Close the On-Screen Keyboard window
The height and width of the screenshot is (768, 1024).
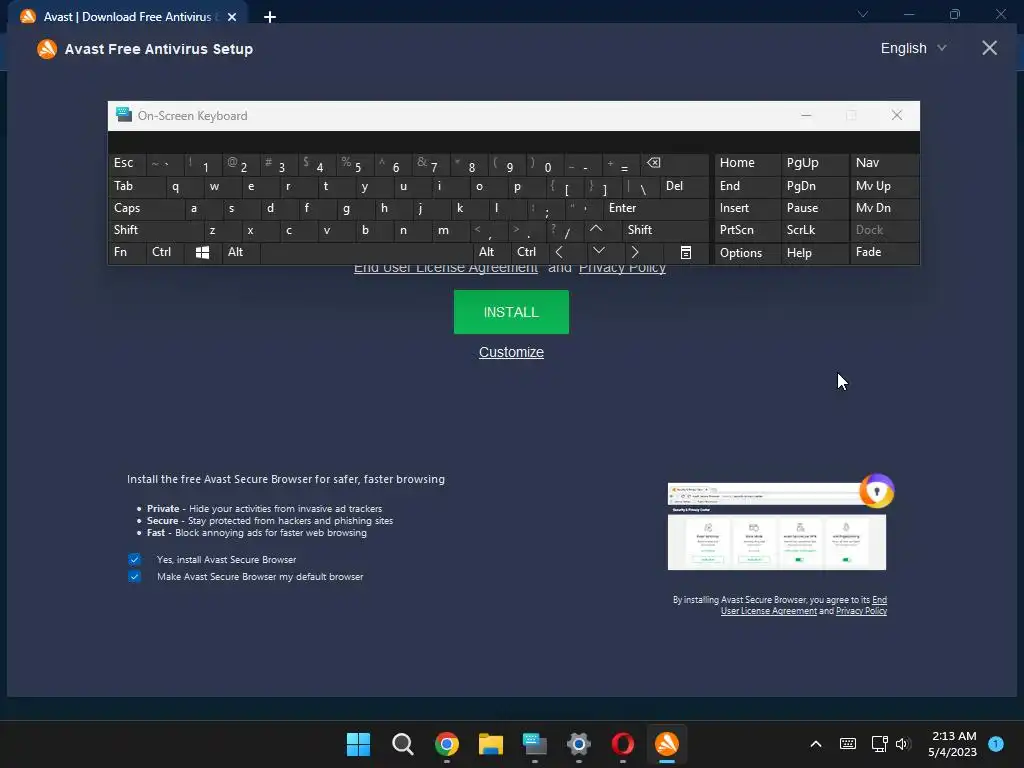click(897, 116)
